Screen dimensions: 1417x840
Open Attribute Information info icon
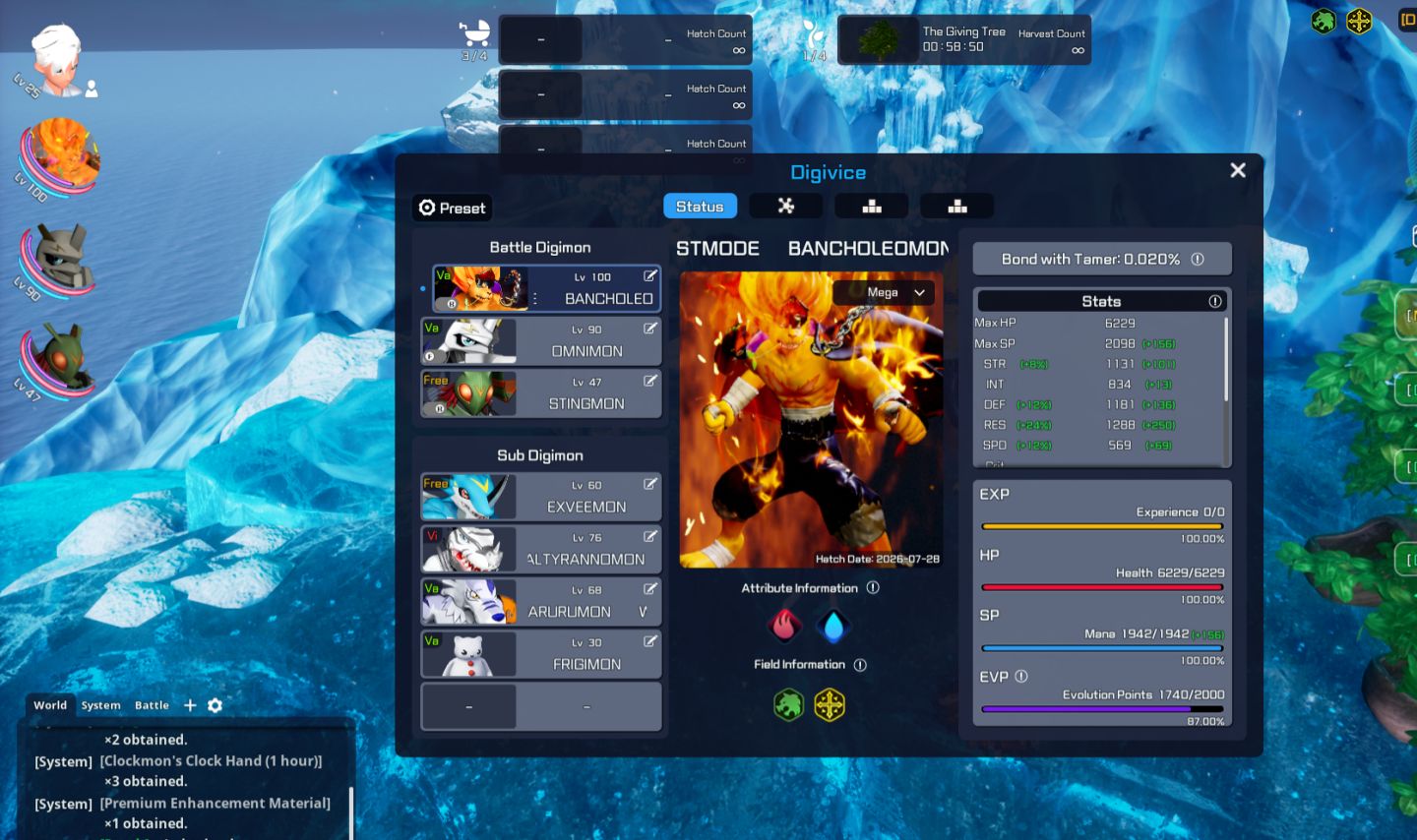873,588
